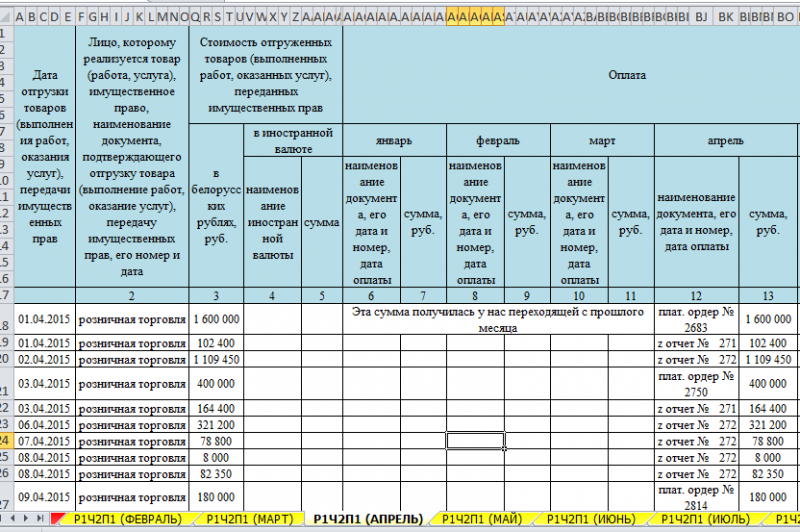
Task: Switch to the Р1Ч2П1 (ФЕВРАЛЬ) sheet tab
Action: (x=126, y=519)
